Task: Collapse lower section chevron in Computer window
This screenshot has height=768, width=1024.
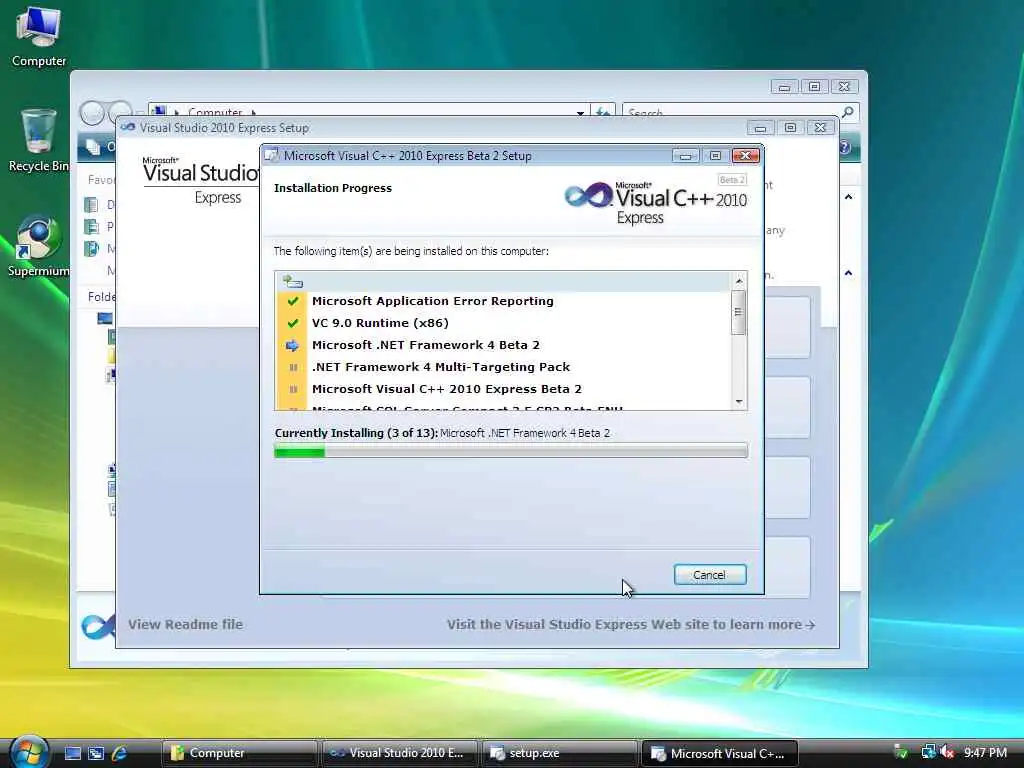Action: [x=848, y=273]
